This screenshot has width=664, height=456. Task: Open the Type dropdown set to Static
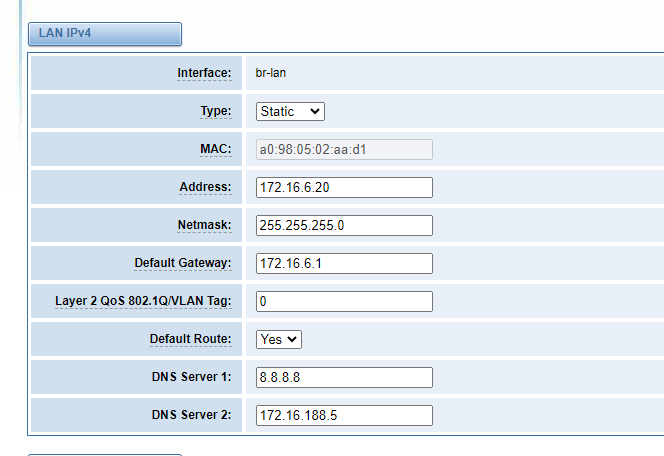pyautogui.click(x=290, y=111)
